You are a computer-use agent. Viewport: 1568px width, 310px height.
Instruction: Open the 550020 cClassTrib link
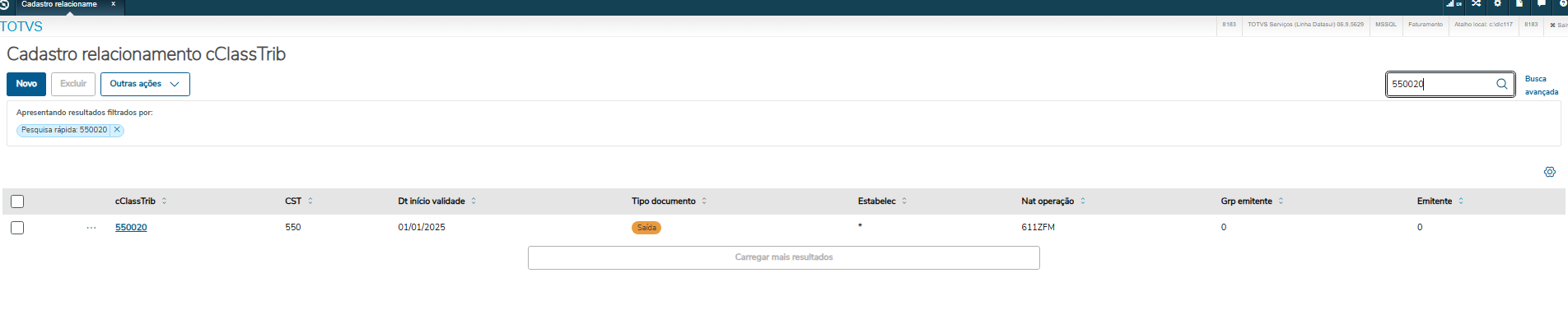[x=131, y=228]
